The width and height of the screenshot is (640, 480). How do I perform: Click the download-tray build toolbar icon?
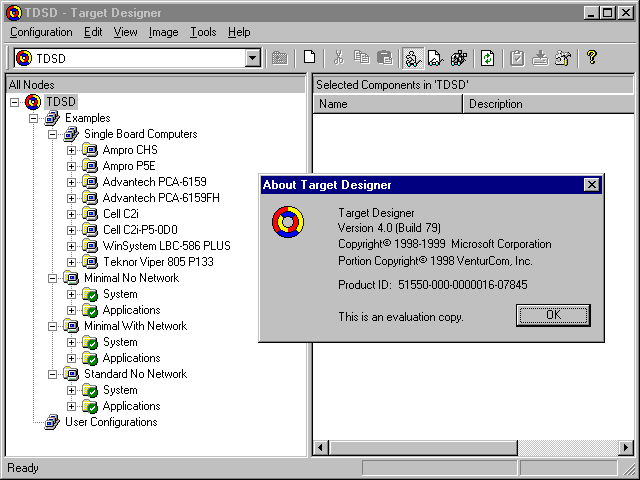[540, 58]
